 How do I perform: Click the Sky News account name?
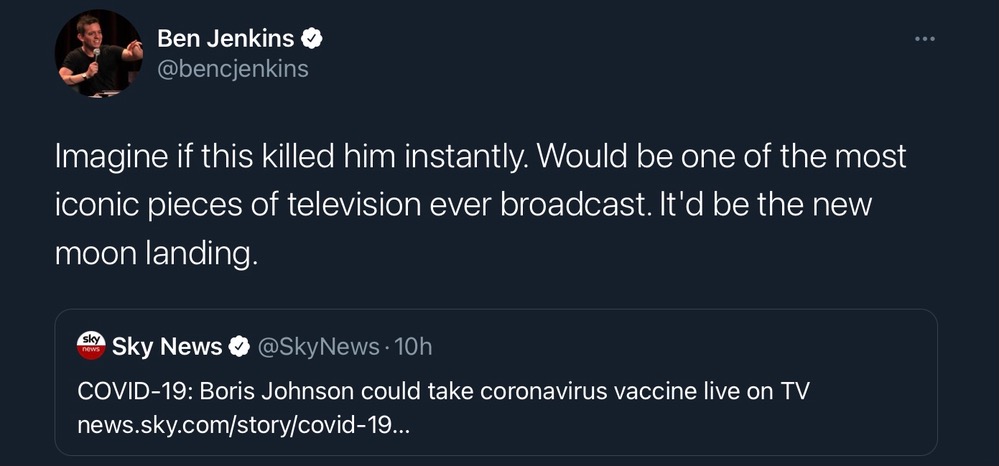[x=167, y=347]
